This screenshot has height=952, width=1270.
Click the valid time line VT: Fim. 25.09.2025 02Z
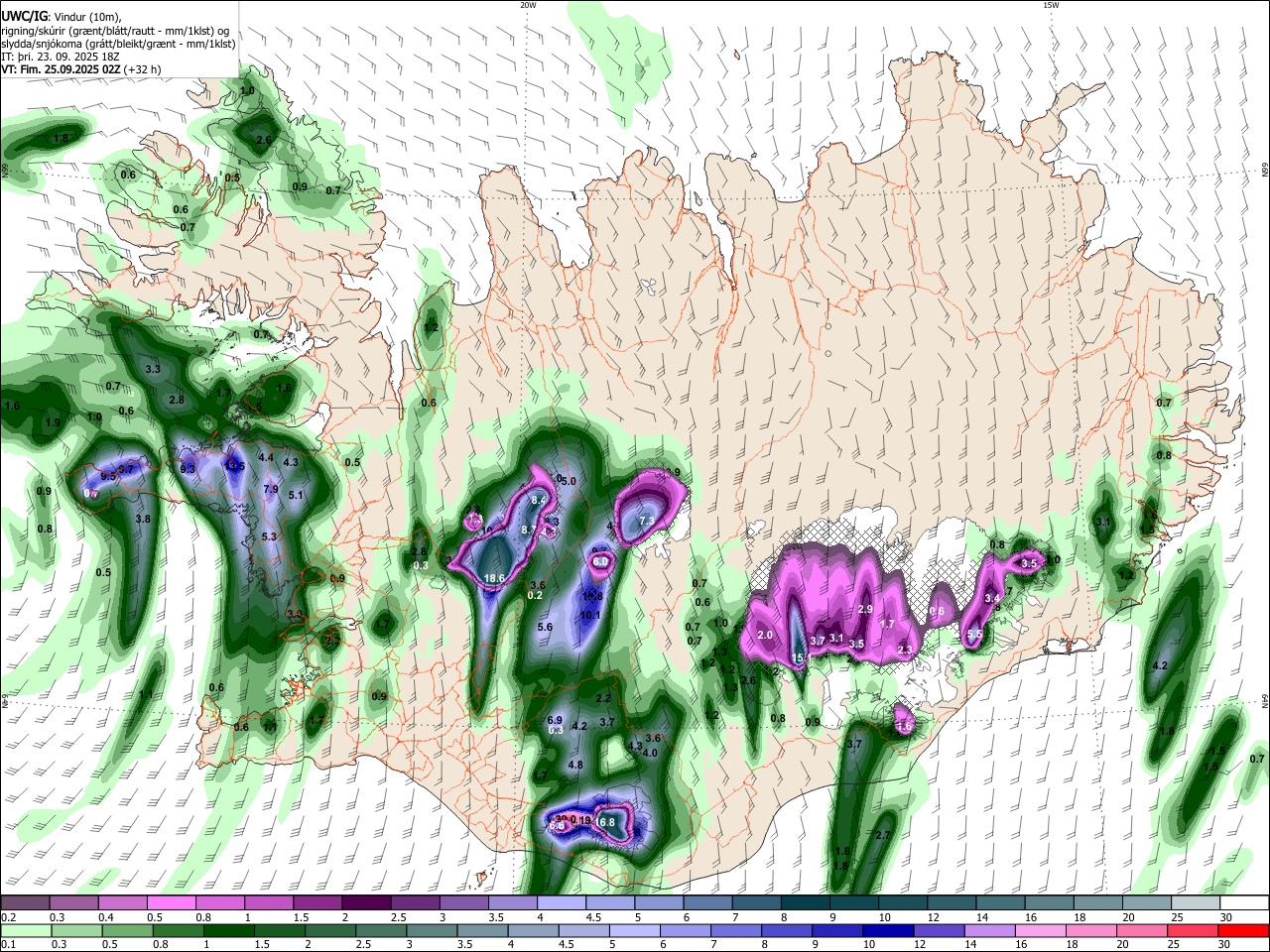tap(61, 69)
